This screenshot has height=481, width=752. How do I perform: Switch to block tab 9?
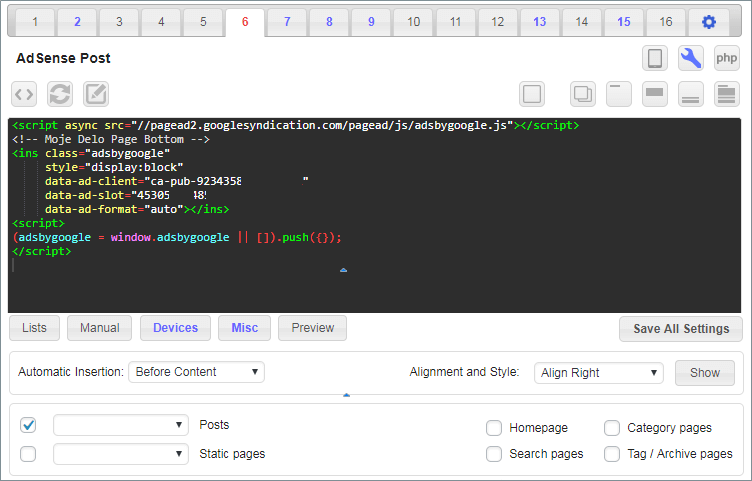coord(371,22)
